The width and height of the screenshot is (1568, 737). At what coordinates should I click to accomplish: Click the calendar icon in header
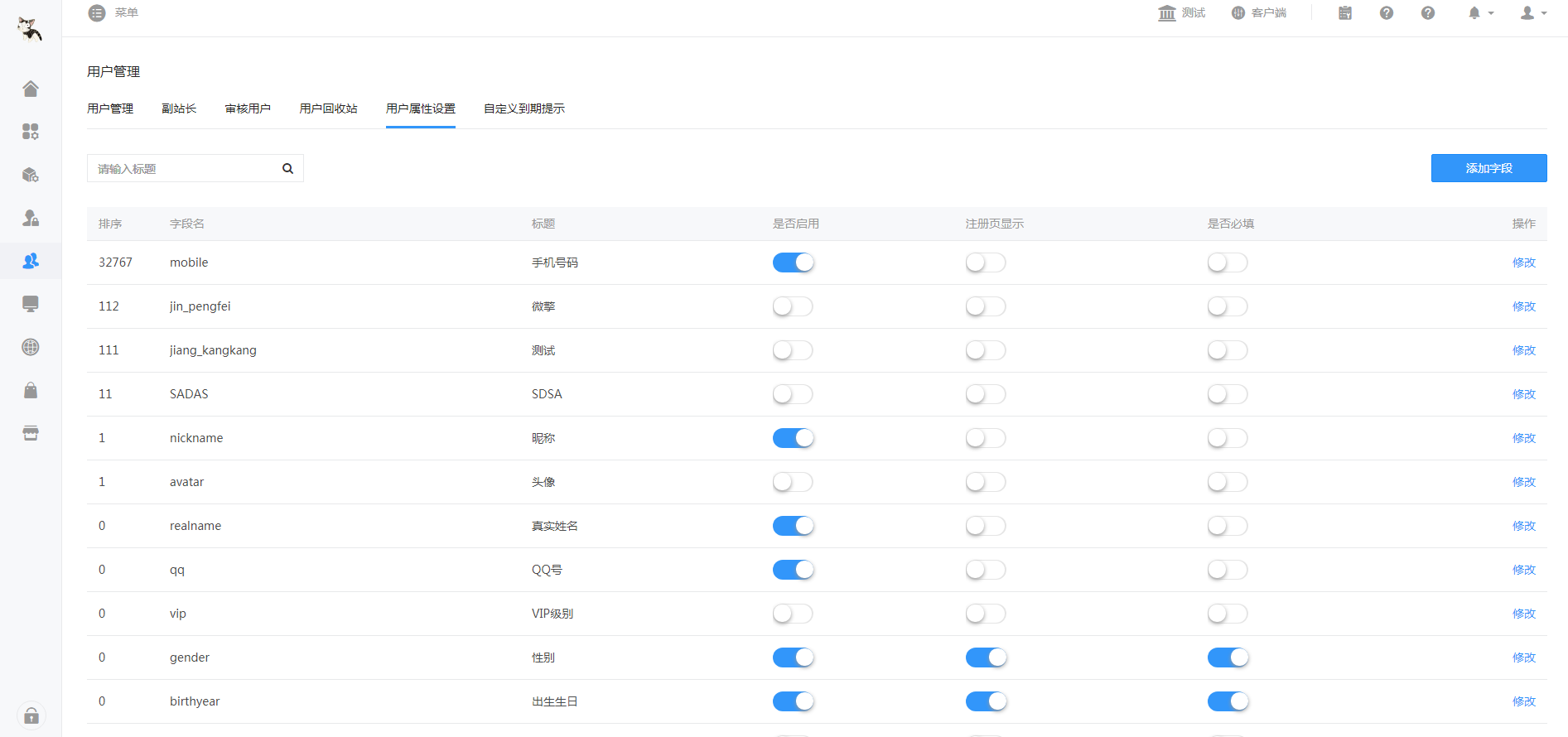pyautogui.click(x=1345, y=13)
